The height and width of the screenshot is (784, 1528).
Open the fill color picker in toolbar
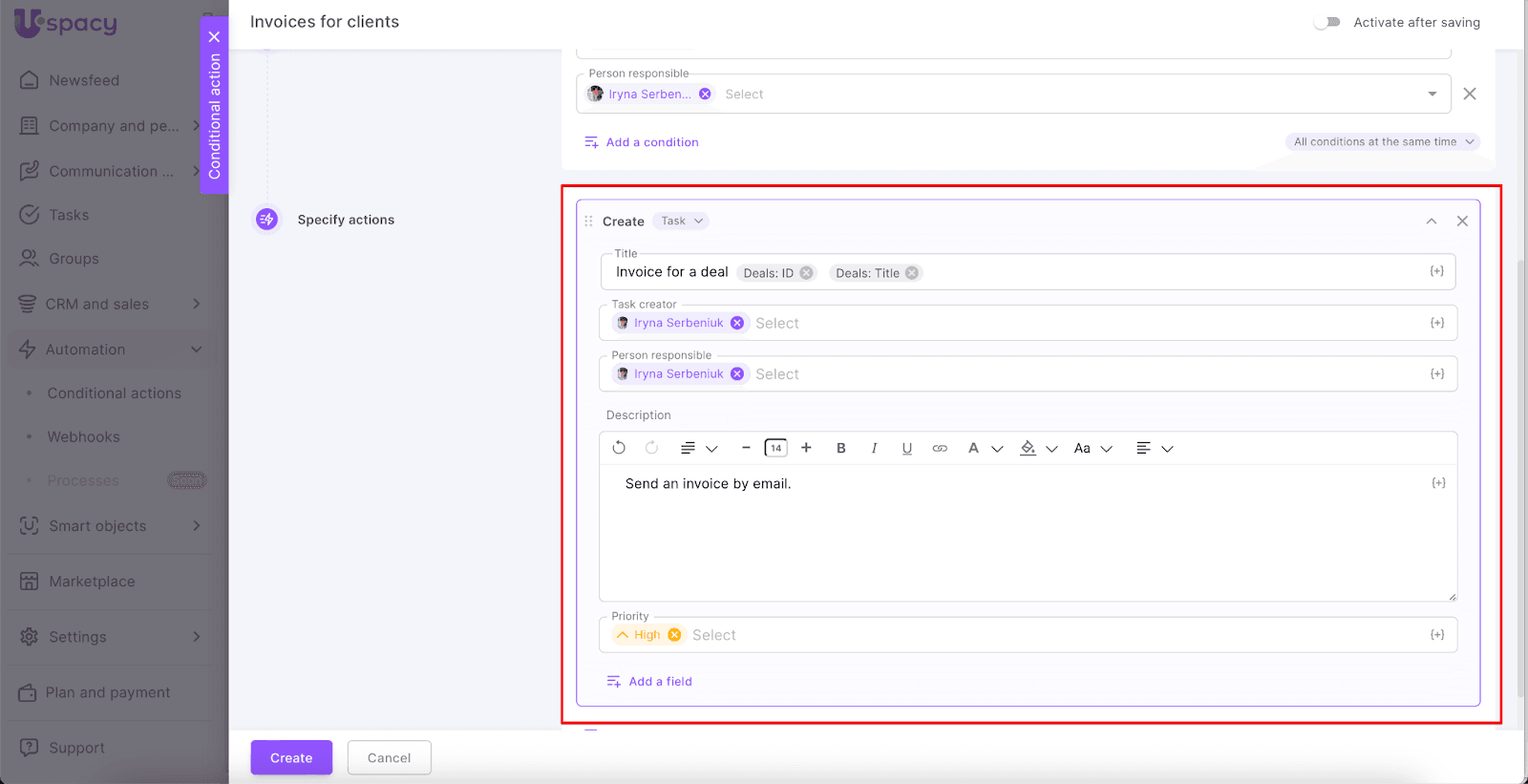pyautogui.click(x=1029, y=448)
